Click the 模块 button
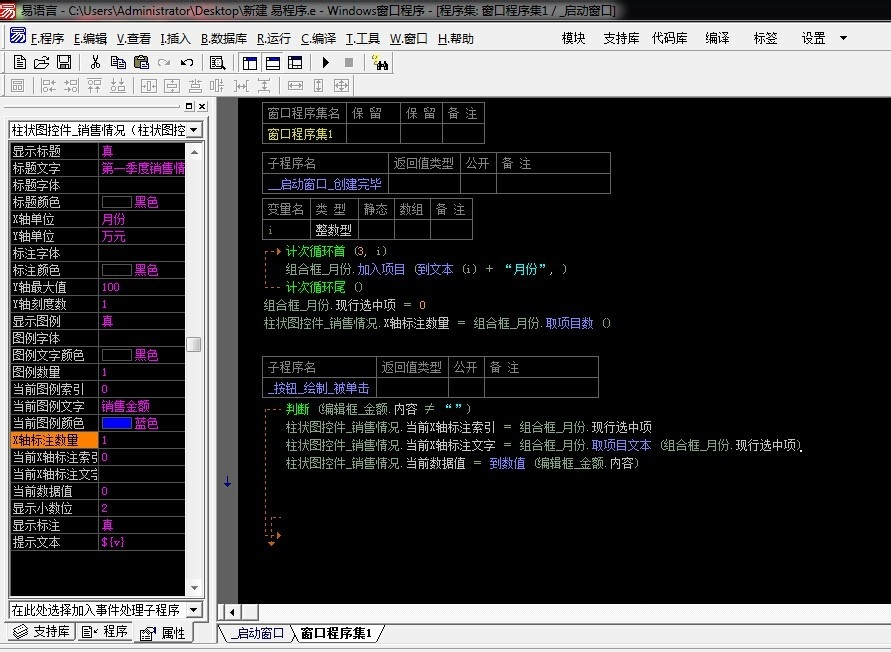This screenshot has width=891, height=652. (573, 38)
